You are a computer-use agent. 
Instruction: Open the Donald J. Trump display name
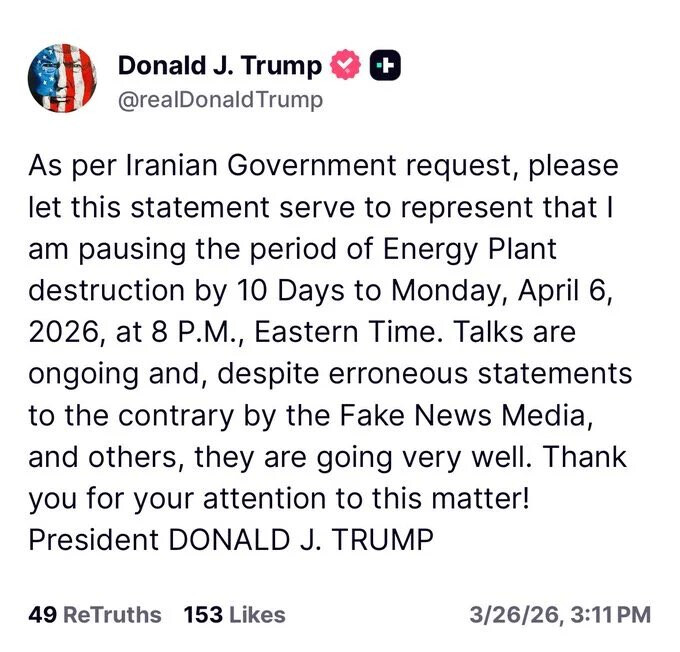220,66
